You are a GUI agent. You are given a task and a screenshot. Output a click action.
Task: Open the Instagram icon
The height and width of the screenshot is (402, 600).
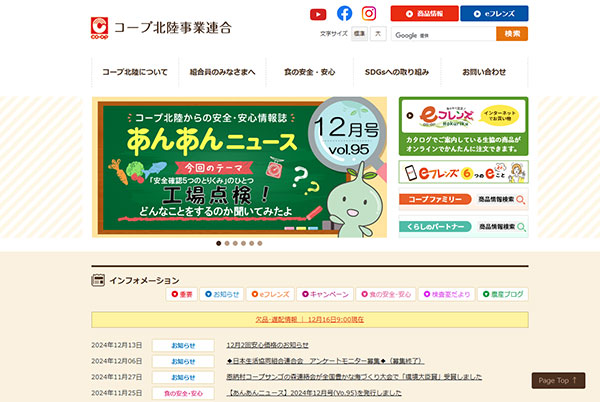[x=369, y=13]
